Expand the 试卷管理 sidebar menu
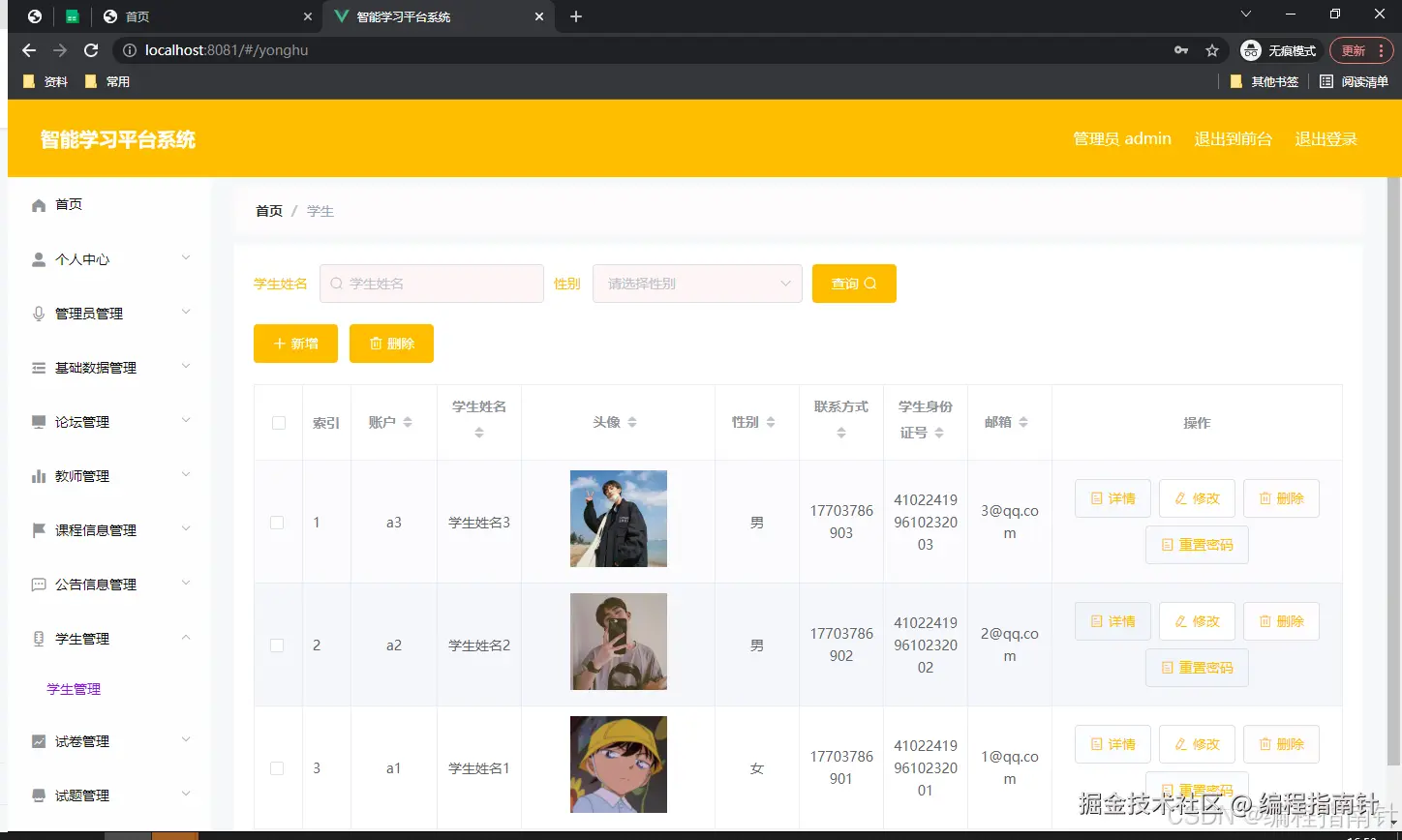This screenshot has height=840, width=1402. [x=186, y=739]
